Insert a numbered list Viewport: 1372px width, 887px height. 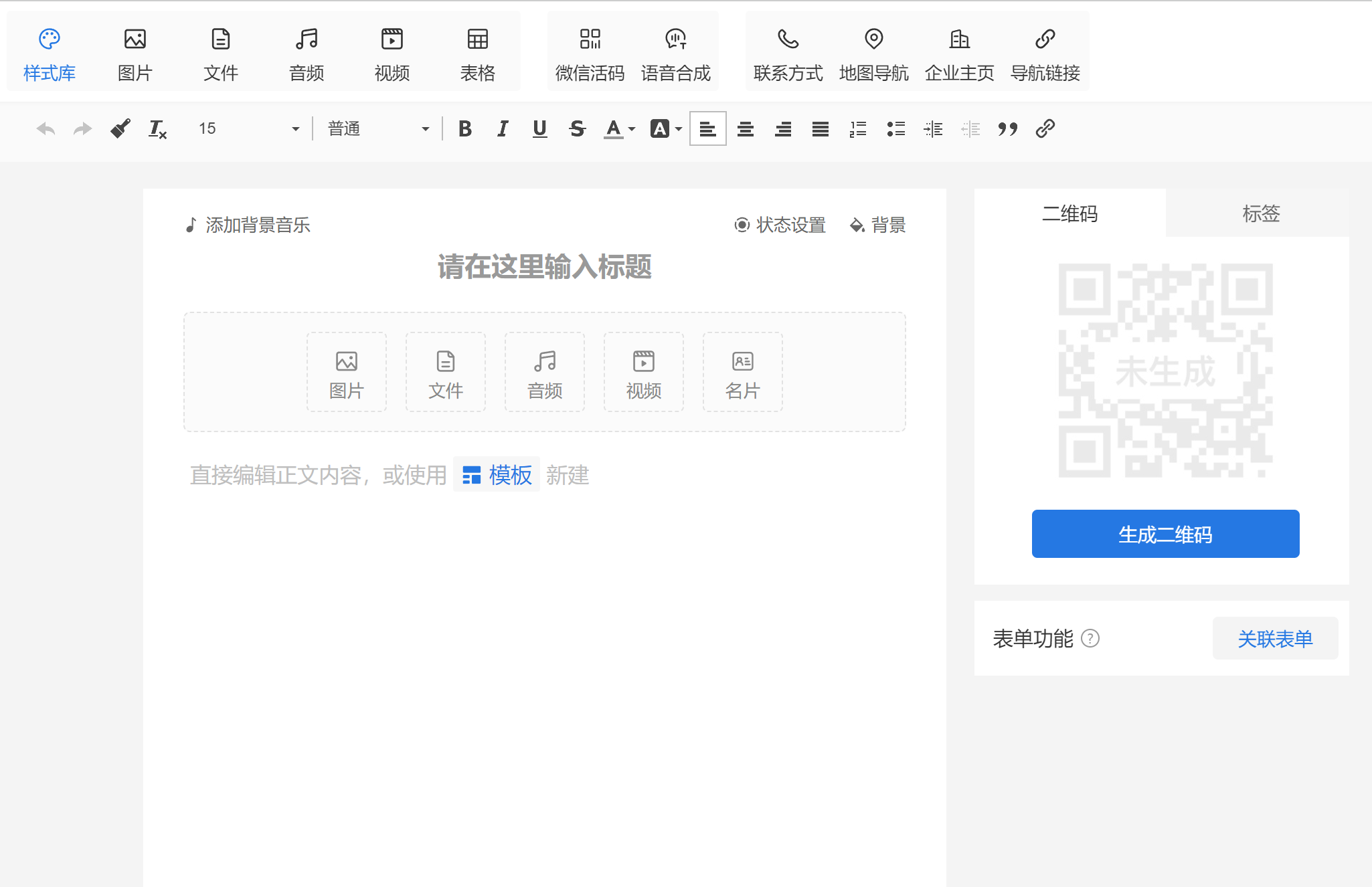click(858, 128)
